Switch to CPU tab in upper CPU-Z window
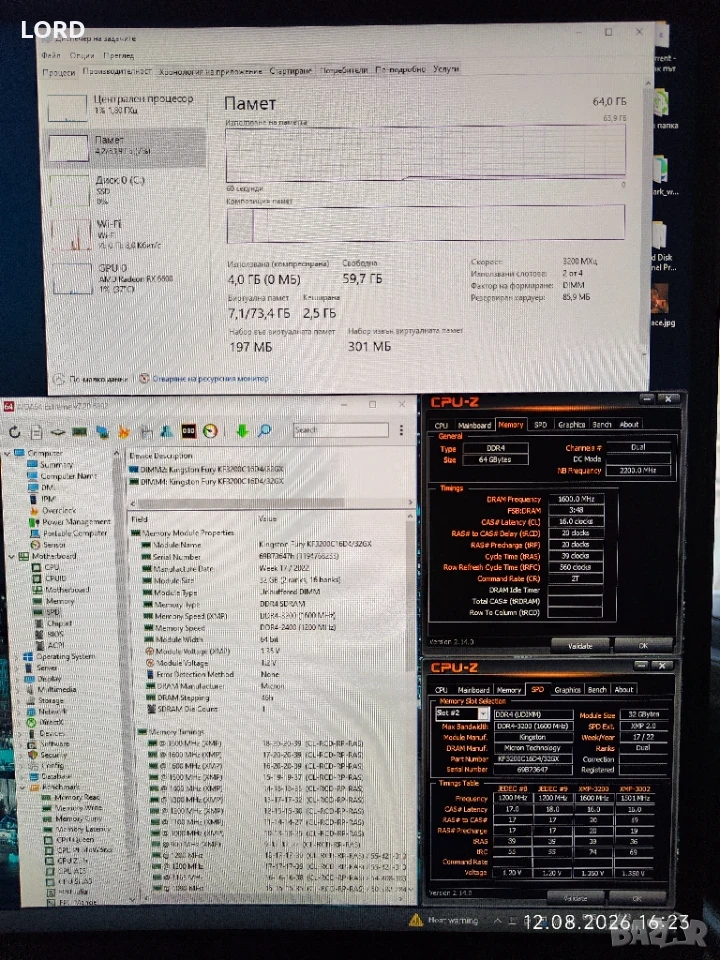The width and height of the screenshot is (720, 960). click(x=441, y=425)
